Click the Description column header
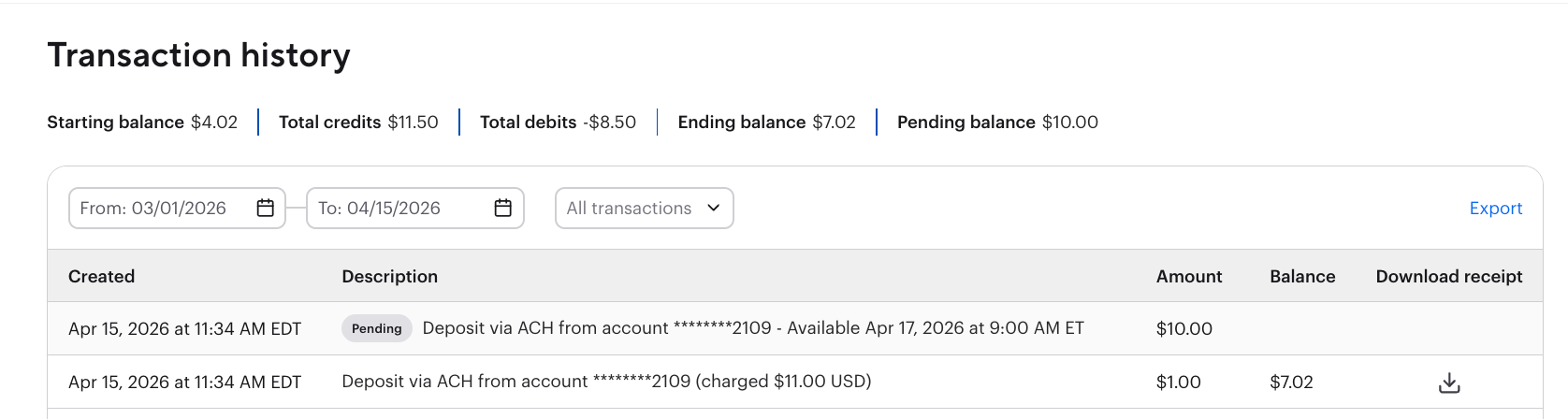The width and height of the screenshot is (1568, 419). tap(389, 276)
